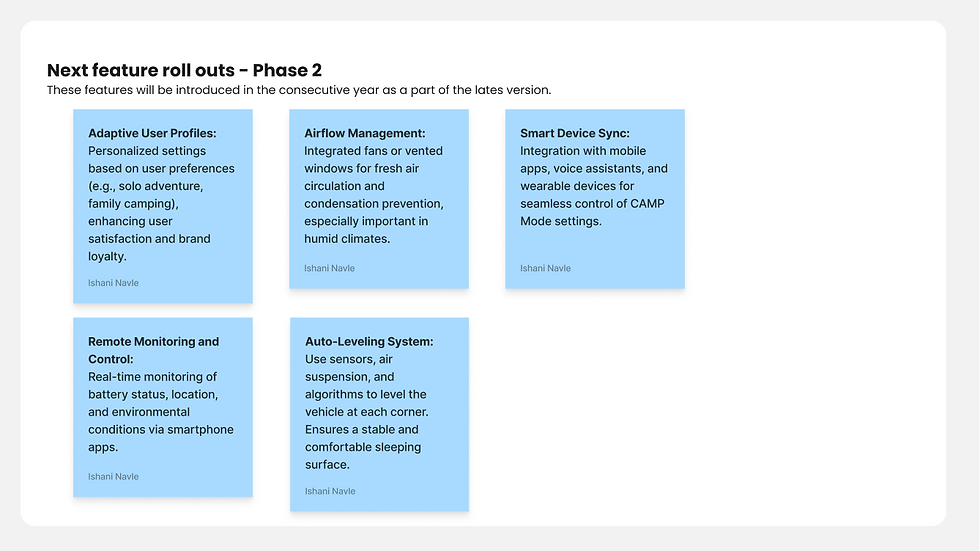Select the Auto-Leveling System sticky note
This screenshot has height=551, width=980.
(379, 414)
